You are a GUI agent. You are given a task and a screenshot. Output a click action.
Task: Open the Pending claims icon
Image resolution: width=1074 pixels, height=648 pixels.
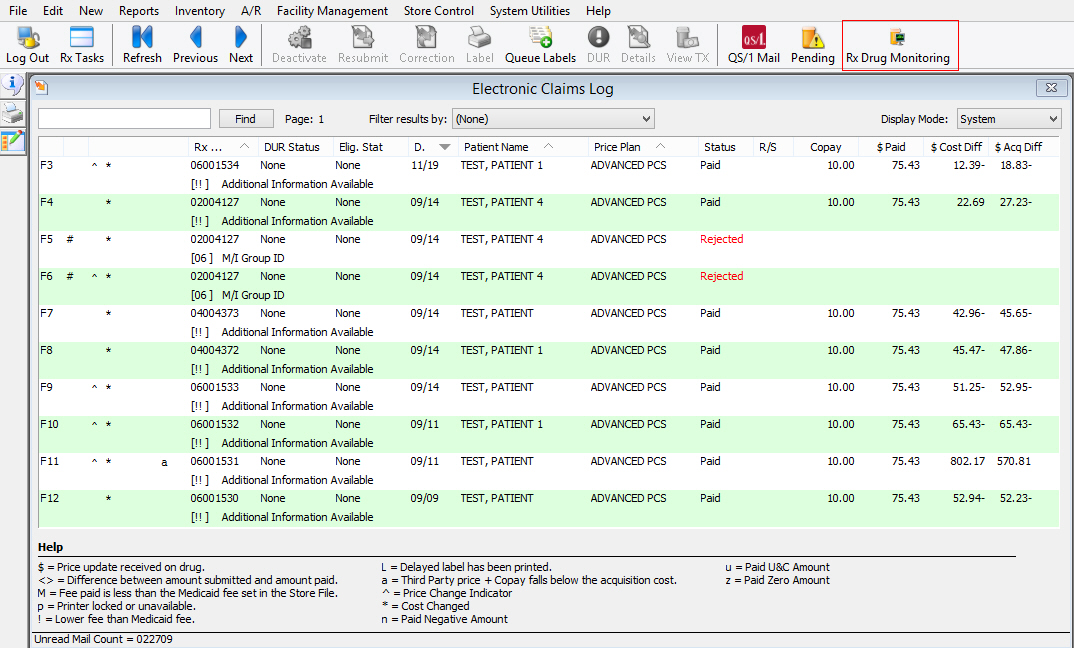click(x=812, y=45)
